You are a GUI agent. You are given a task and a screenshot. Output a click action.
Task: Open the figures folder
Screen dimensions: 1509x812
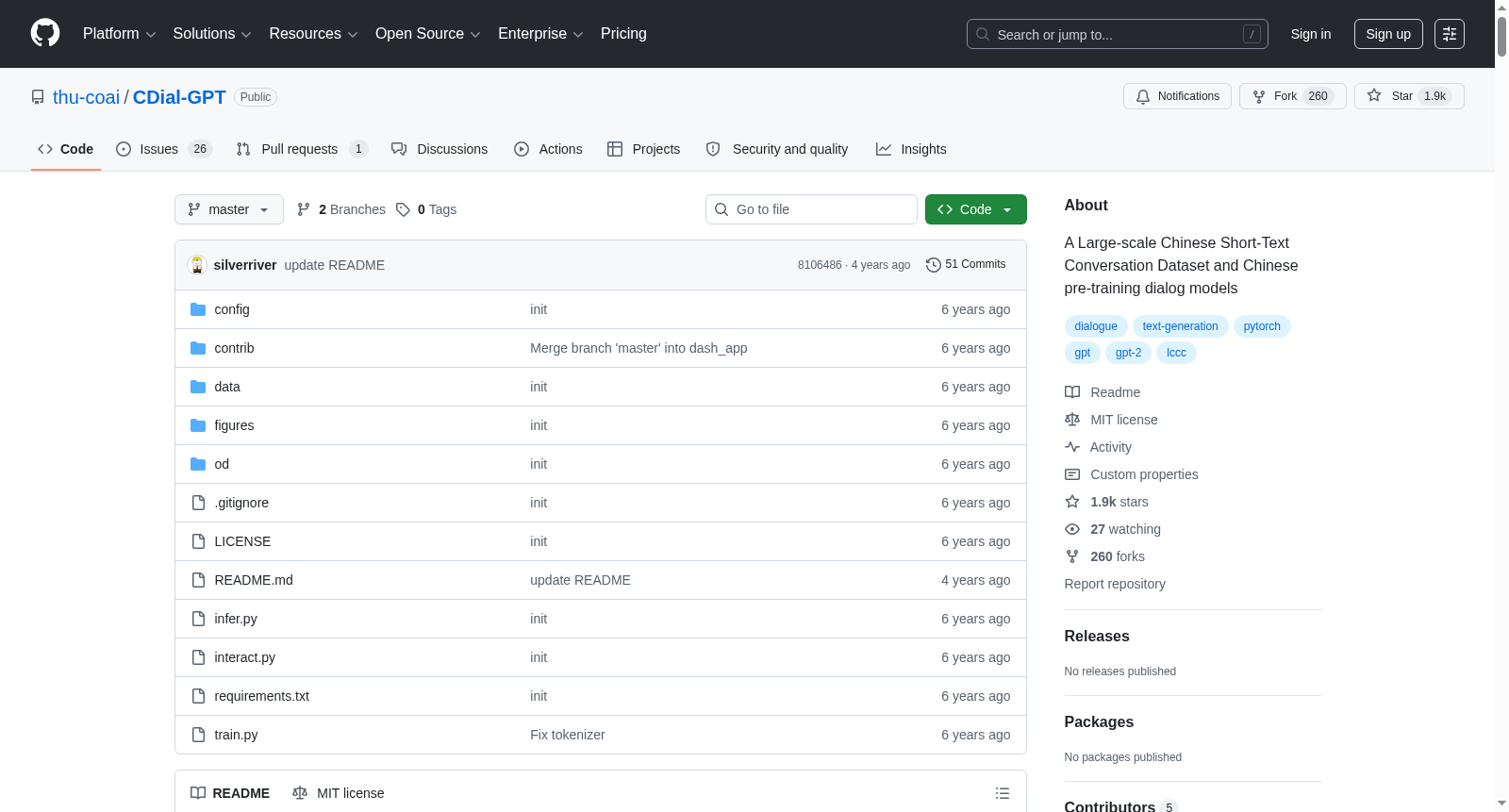tap(234, 425)
